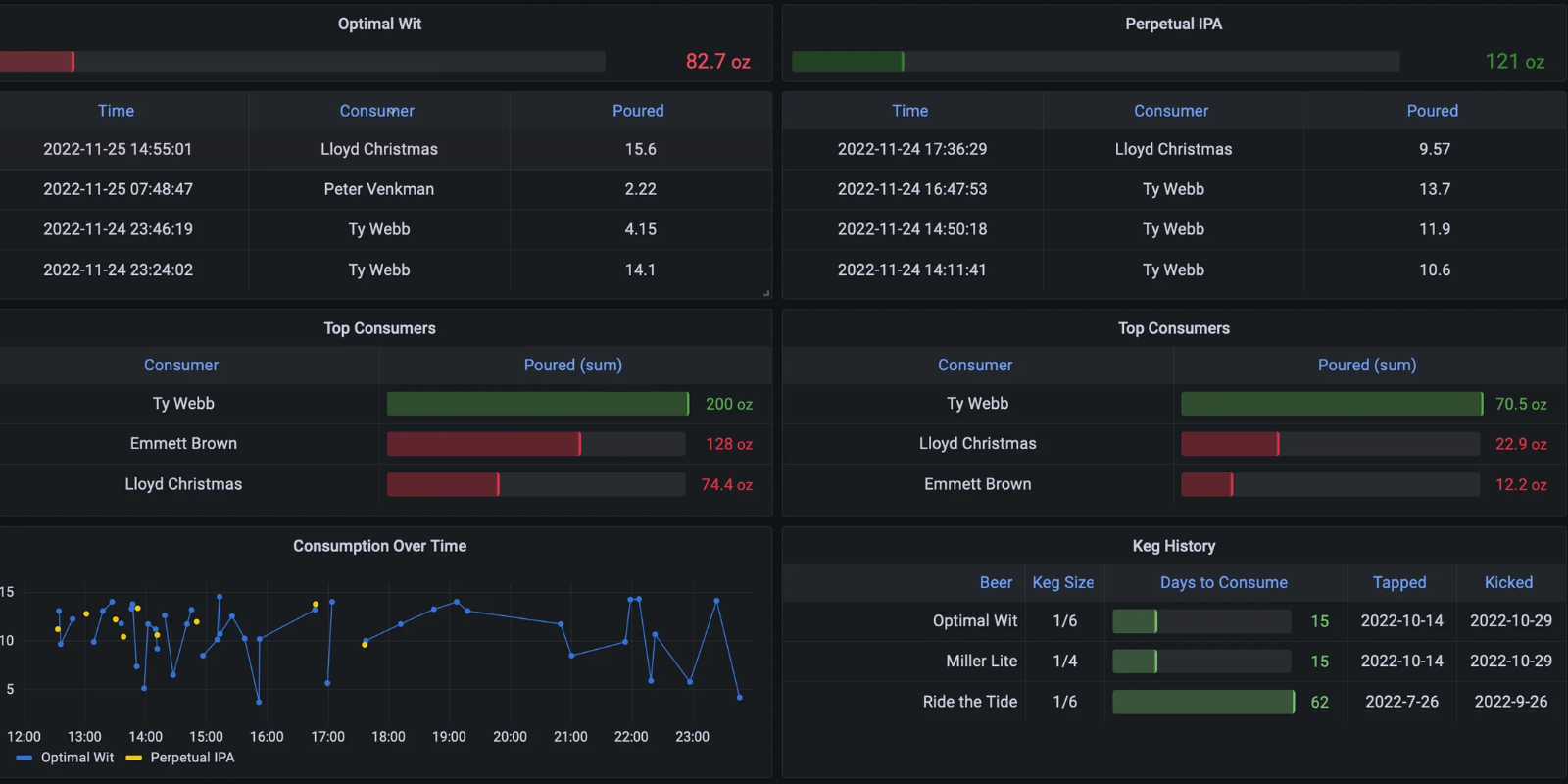This screenshot has width=1568, height=784.
Task: Click the 2022-11-24 16:47:53 time cell
Action: [911, 189]
